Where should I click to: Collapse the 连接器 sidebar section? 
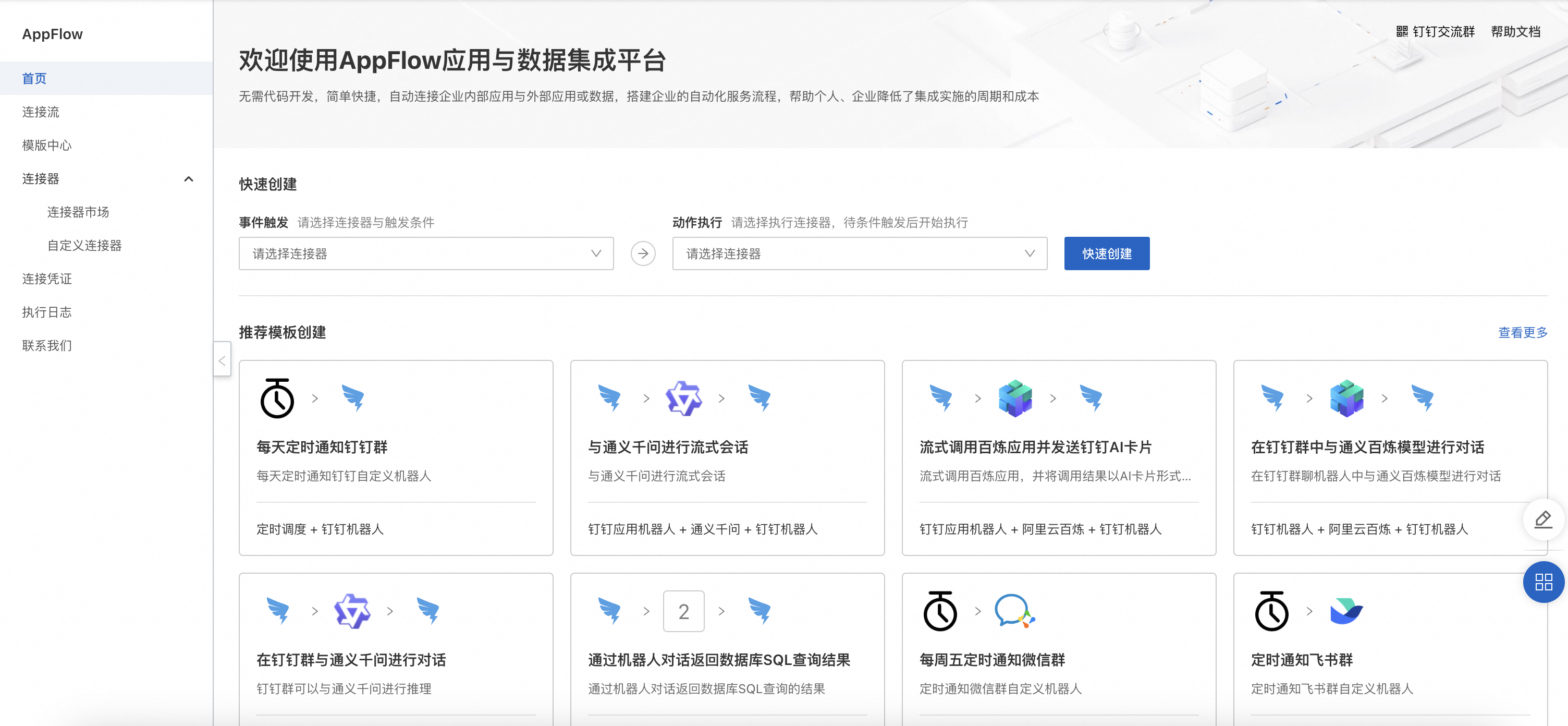[188, 178]
